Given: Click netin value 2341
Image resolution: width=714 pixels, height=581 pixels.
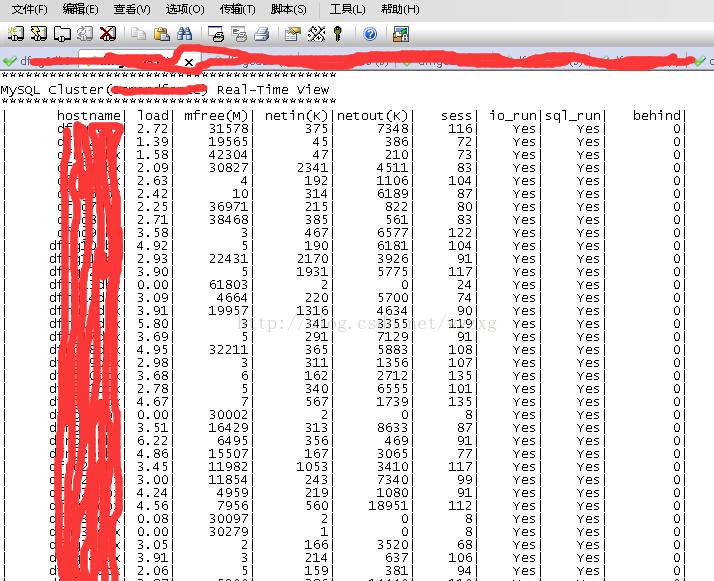Looking at the screenshot, I should (x=313, y=168).
